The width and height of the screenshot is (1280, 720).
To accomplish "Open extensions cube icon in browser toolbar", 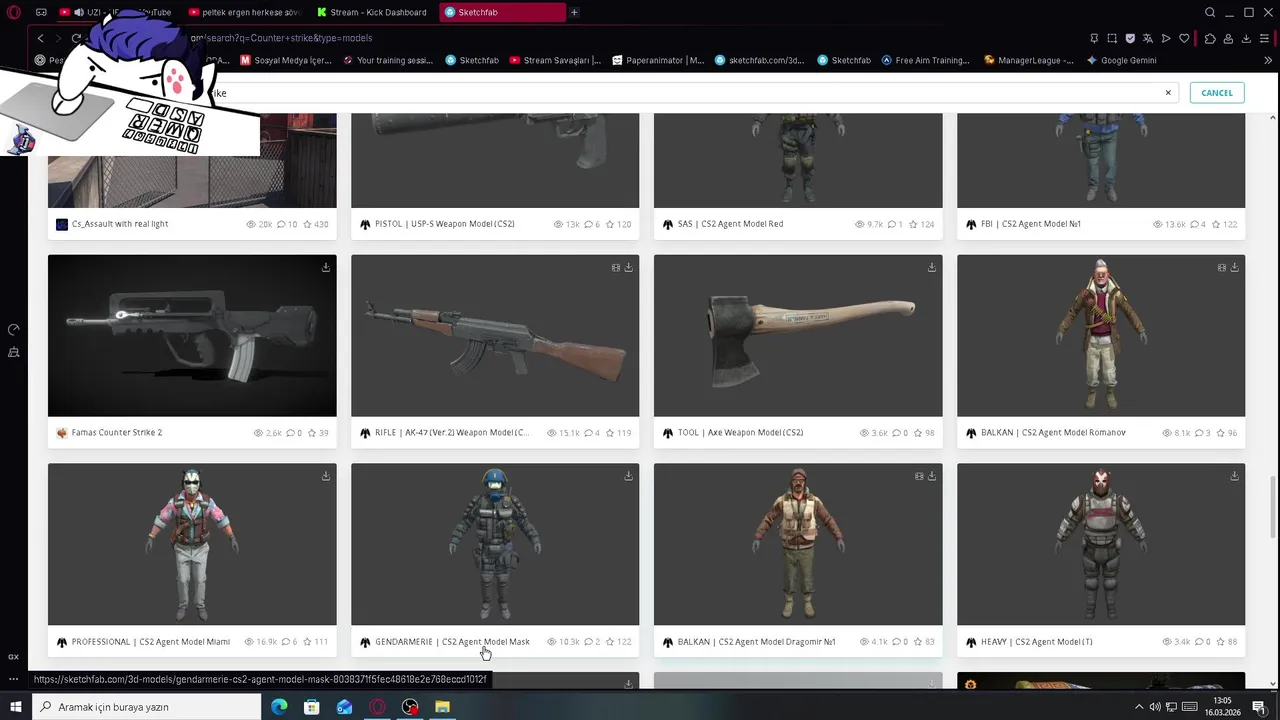I will point(1210,38).
